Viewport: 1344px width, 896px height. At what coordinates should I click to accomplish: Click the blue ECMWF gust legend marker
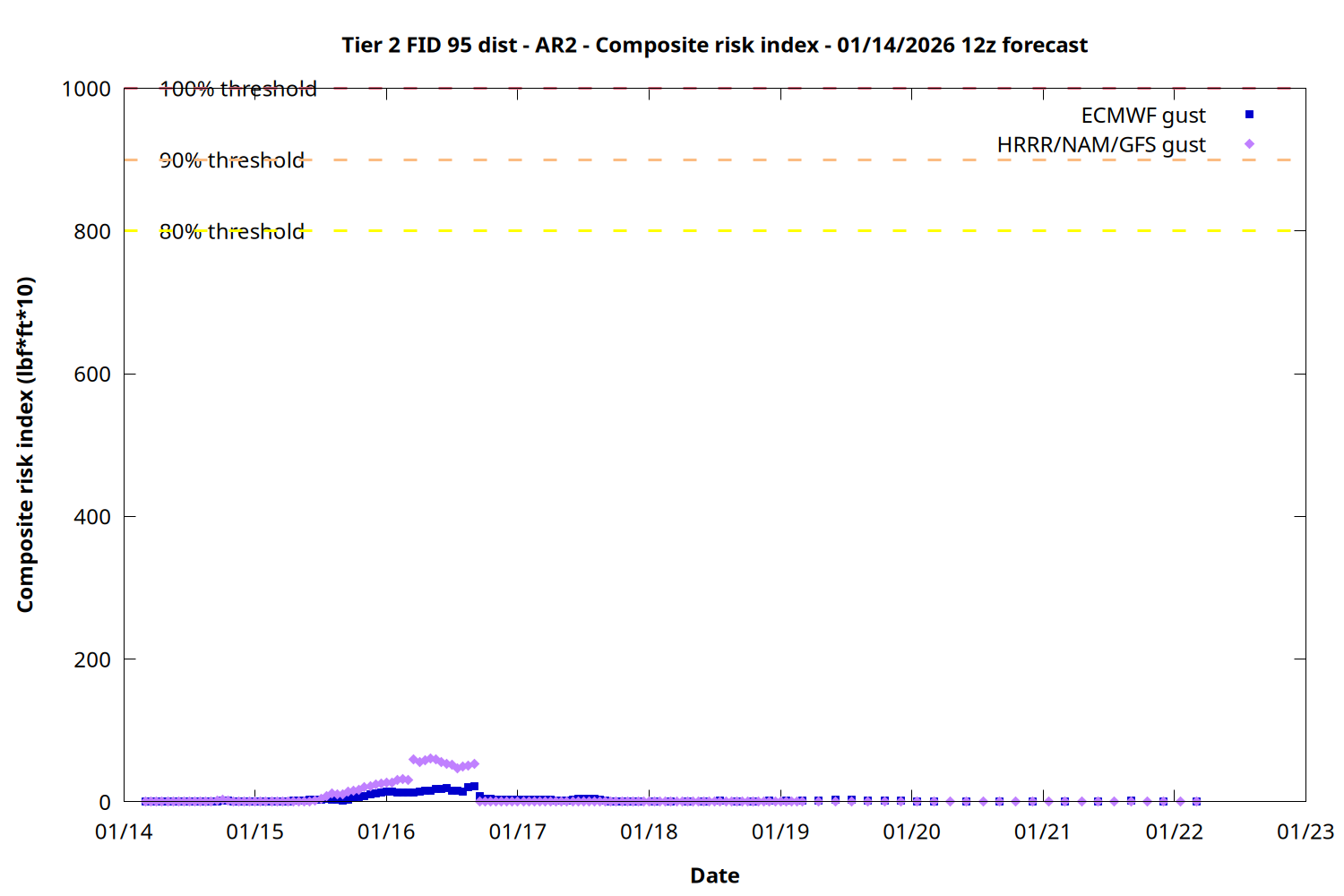[1249, 115]
